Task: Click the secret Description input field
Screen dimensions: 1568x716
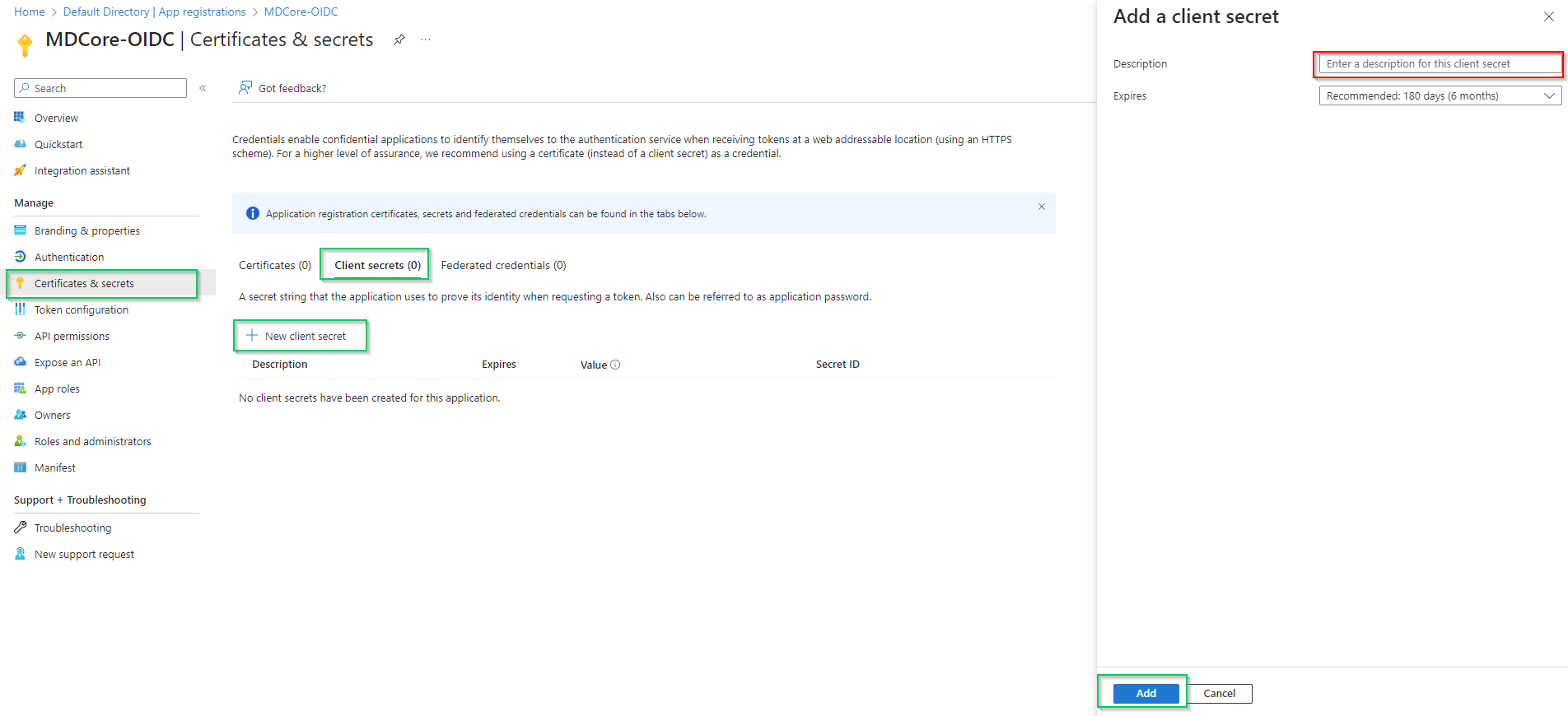Action: pos(1440,63)
